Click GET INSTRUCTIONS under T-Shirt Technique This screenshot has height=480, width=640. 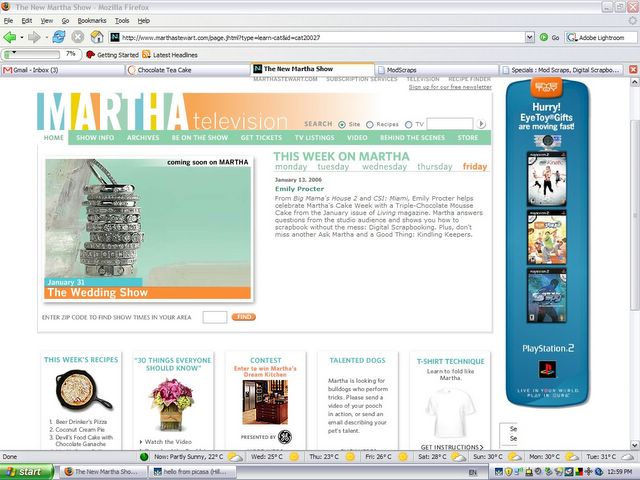[452, 447]
